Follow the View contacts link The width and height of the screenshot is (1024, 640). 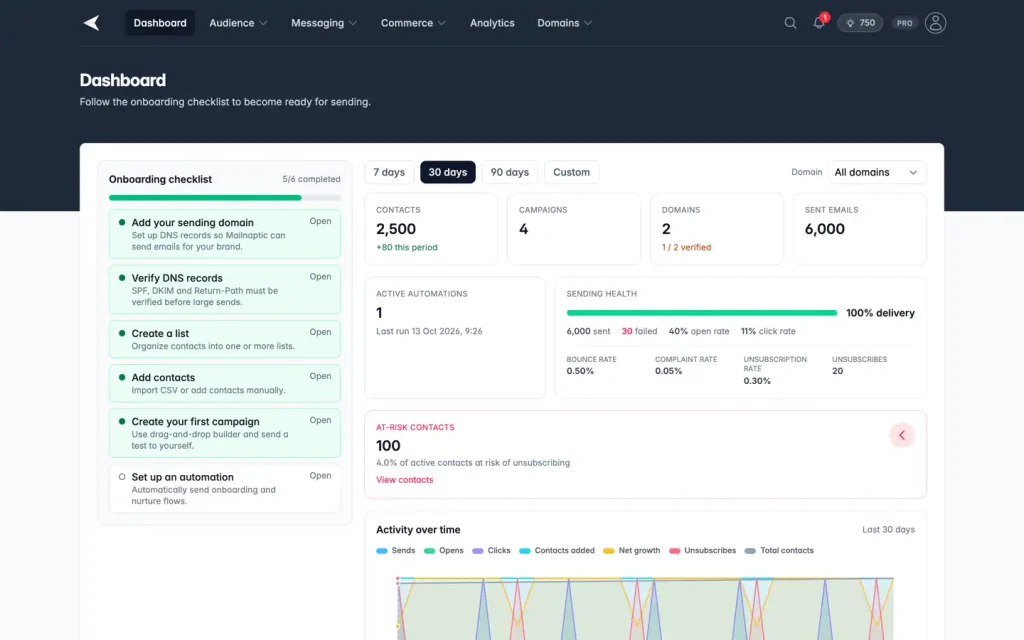(404, 479)
